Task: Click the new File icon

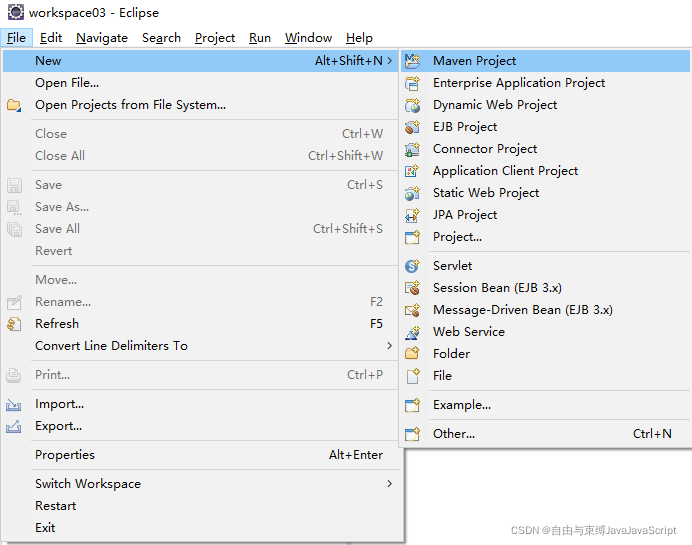Action: pyautogui.click(x=412, y=376)
